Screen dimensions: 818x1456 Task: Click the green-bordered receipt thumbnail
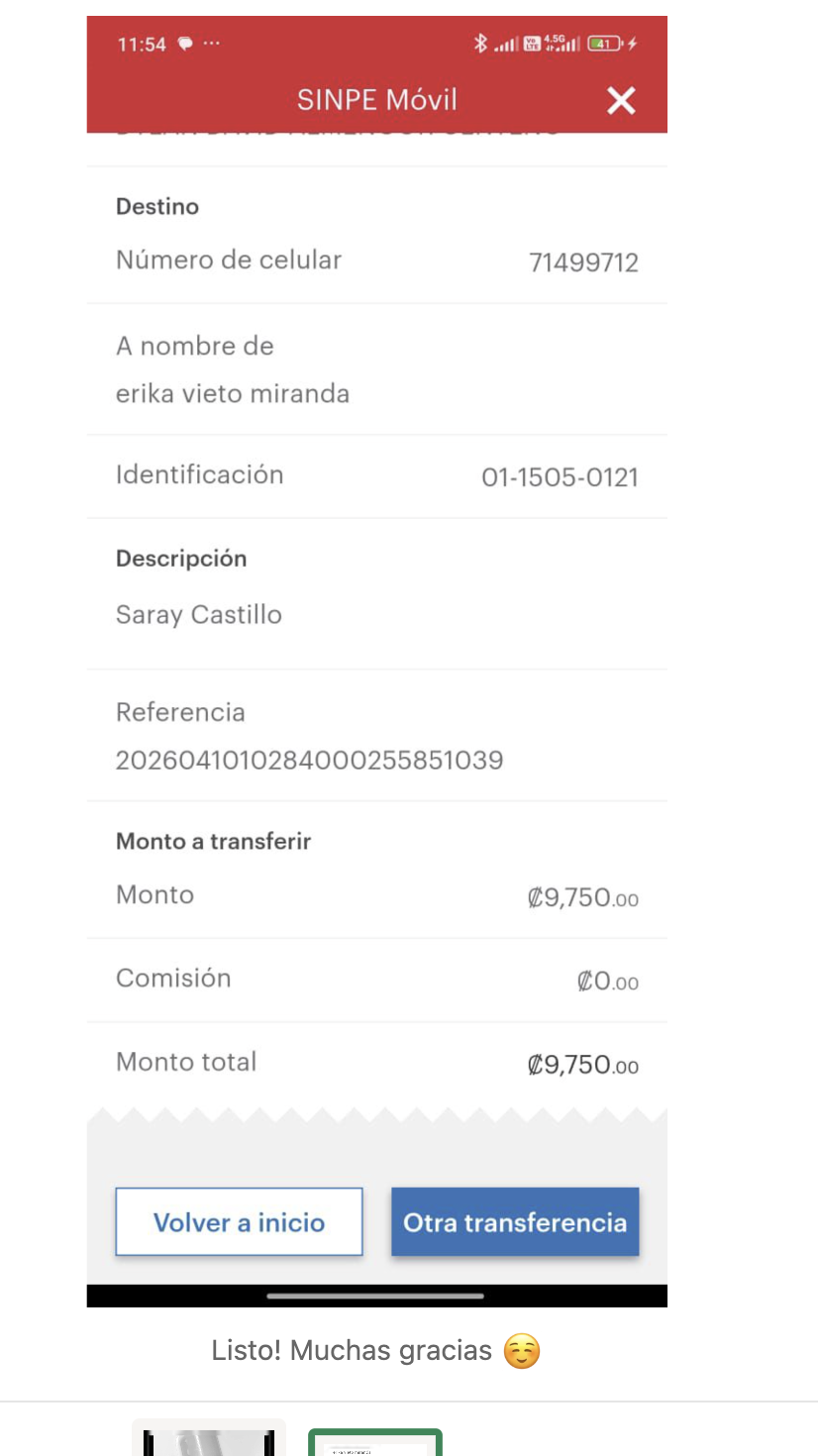click(375, 1441)
